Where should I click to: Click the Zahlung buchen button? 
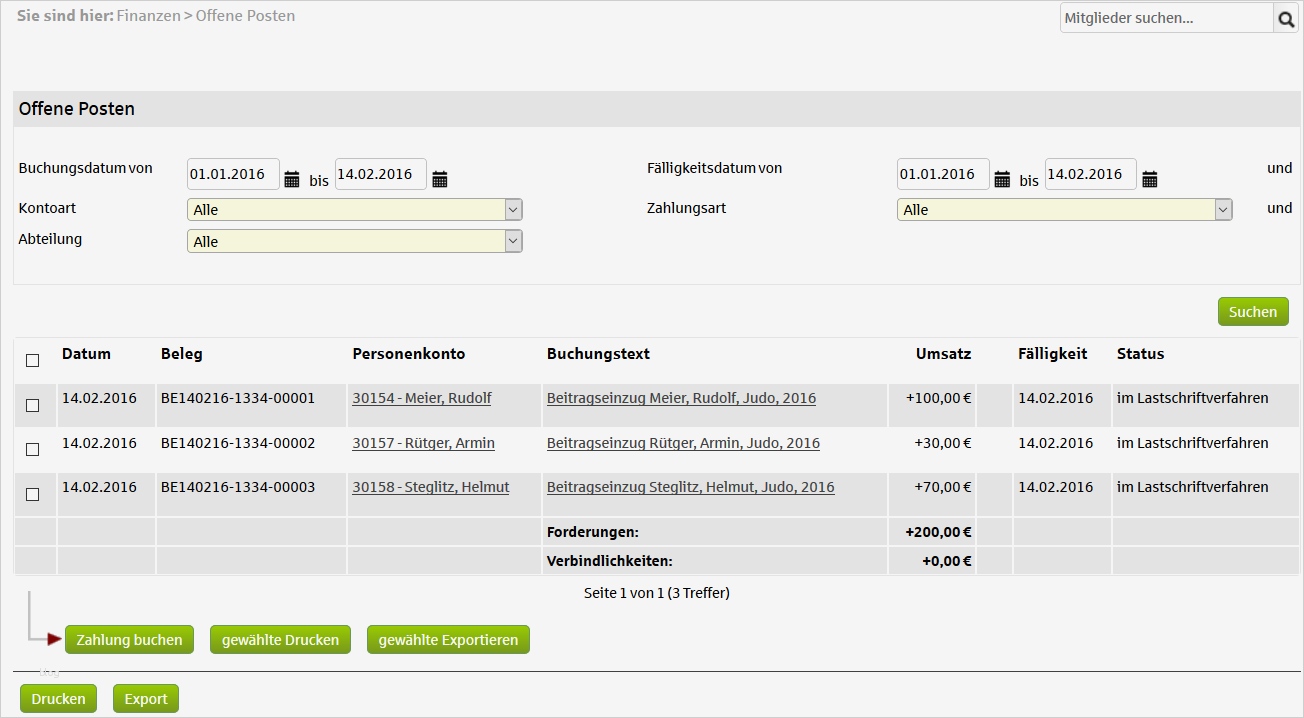[129, 640]
